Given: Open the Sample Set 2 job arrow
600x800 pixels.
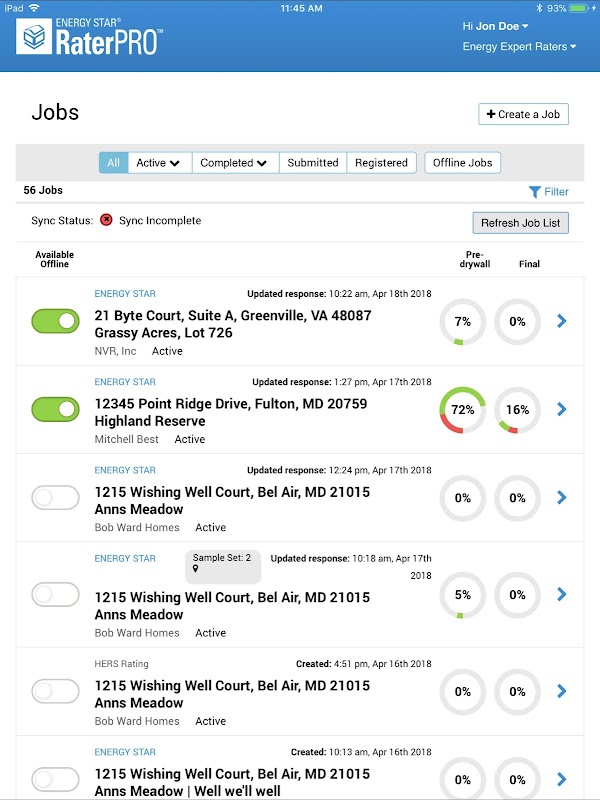Looking at the screenshot, I should (x=562, y=594).
